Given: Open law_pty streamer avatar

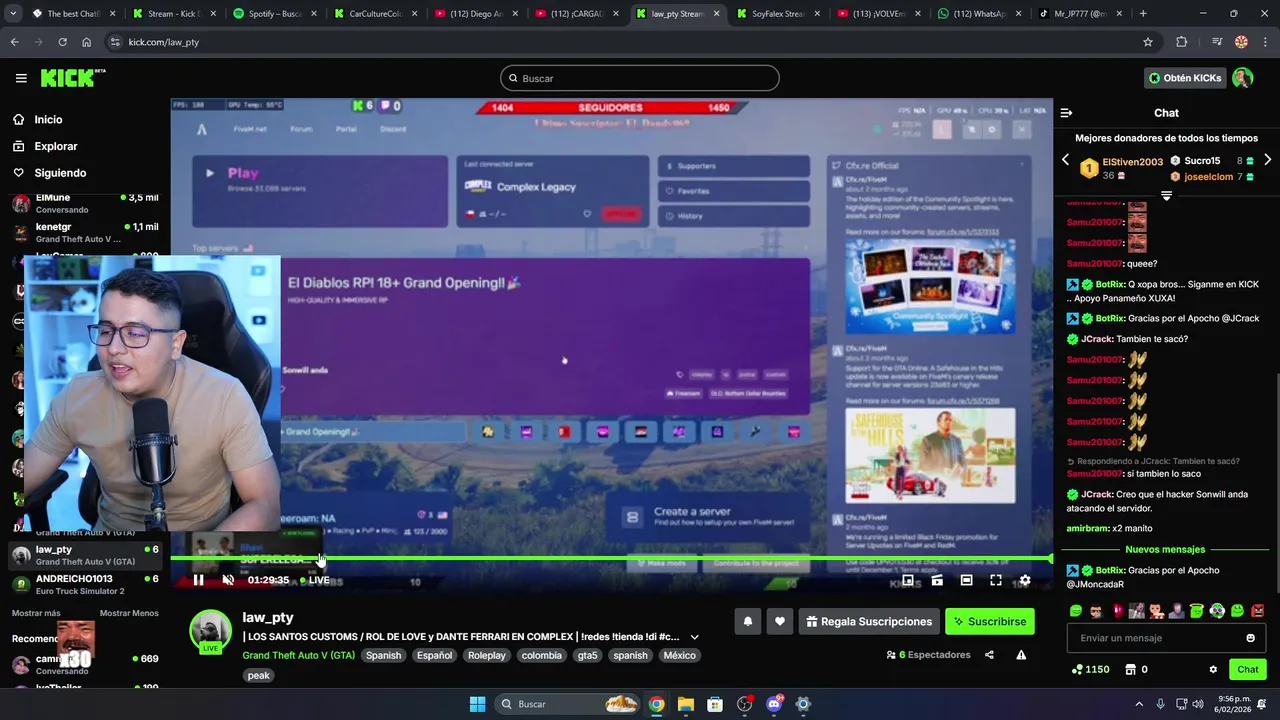Looking at the screenshot, I should [x=211, y=631].
